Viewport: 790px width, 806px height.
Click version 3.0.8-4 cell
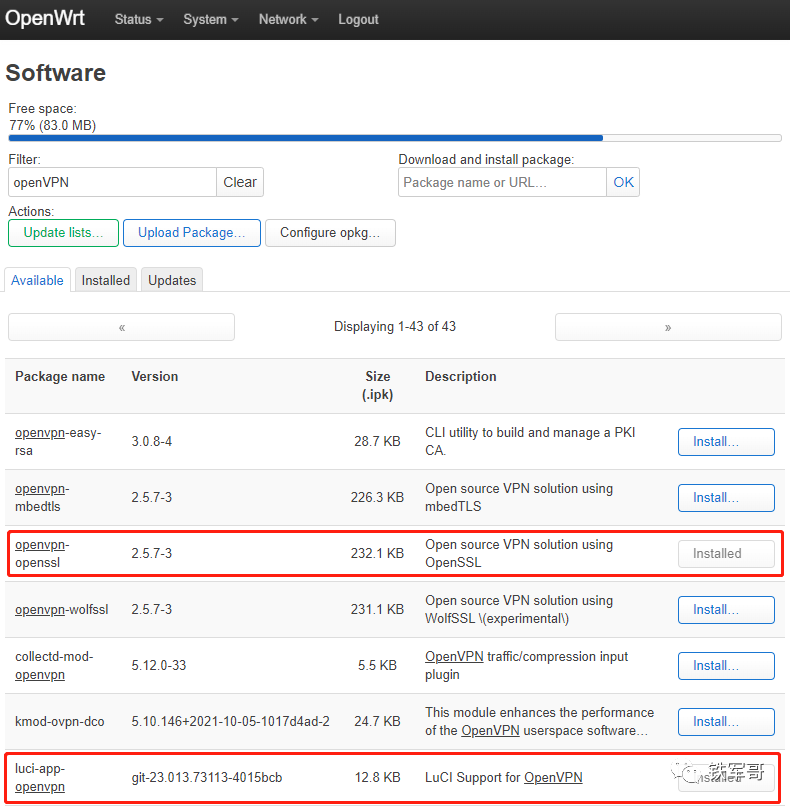tap(152, 442)
